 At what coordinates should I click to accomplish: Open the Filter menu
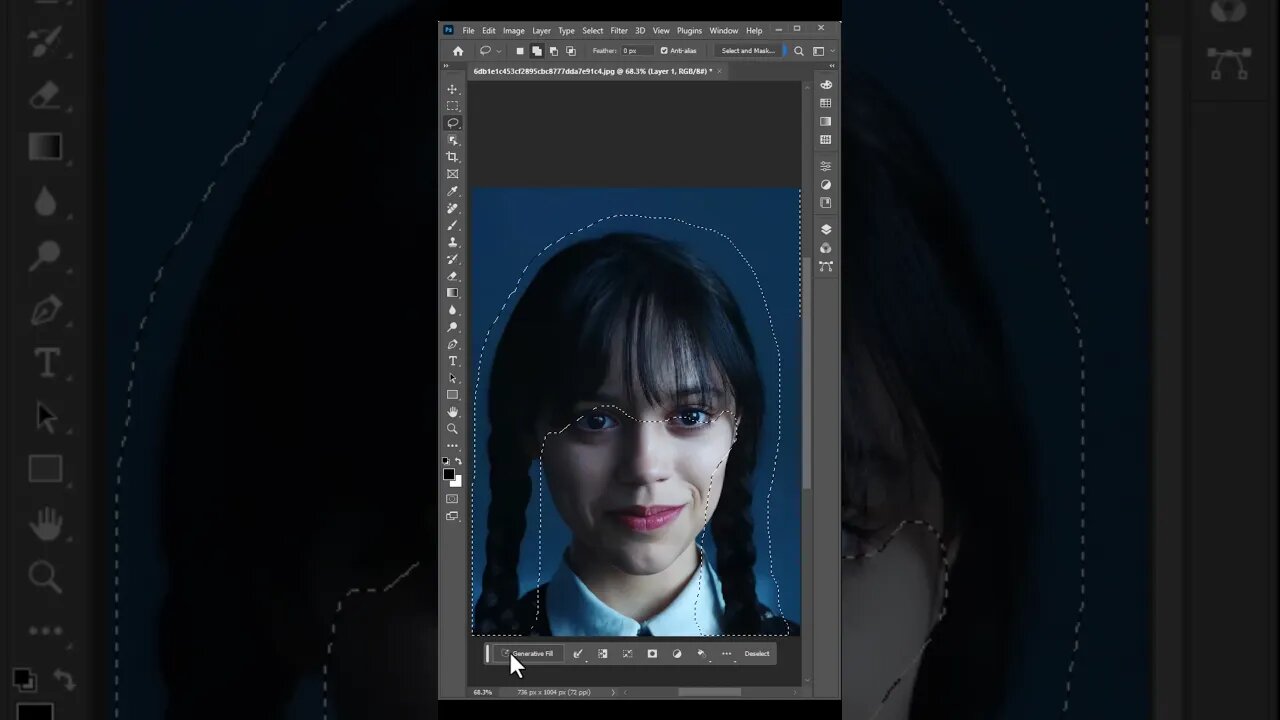coord(619,31)
